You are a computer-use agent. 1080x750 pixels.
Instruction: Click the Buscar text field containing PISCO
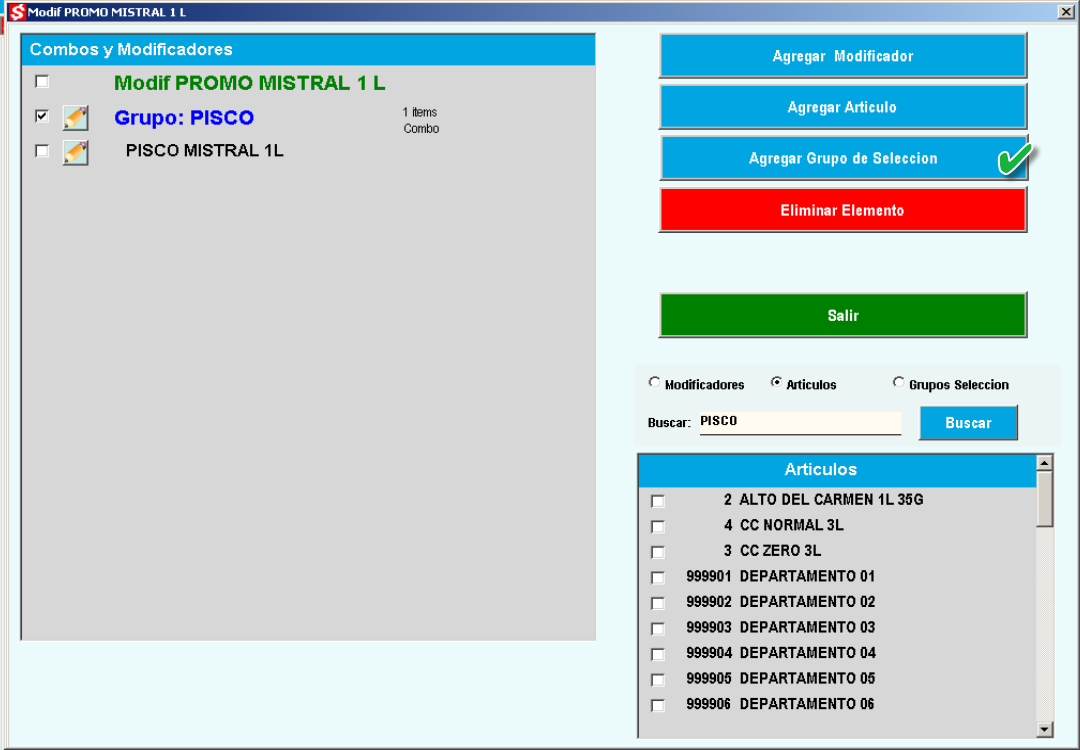pos(800,422)
